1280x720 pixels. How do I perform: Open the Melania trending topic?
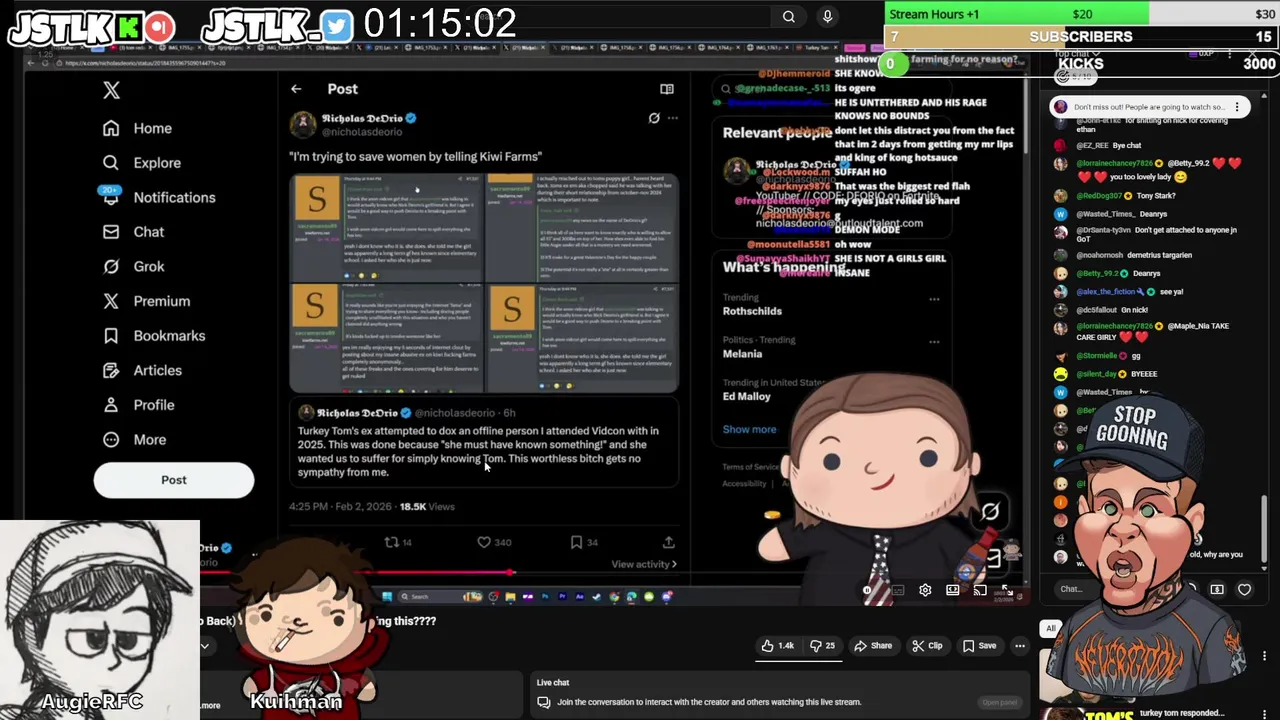742,354
